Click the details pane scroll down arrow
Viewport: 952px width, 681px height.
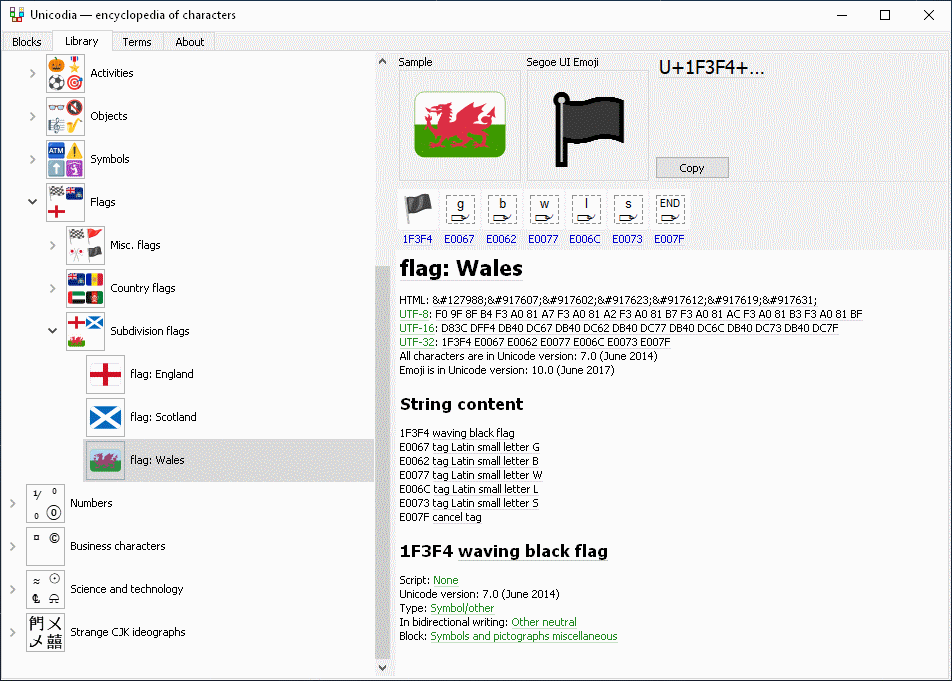coord(382,668)
